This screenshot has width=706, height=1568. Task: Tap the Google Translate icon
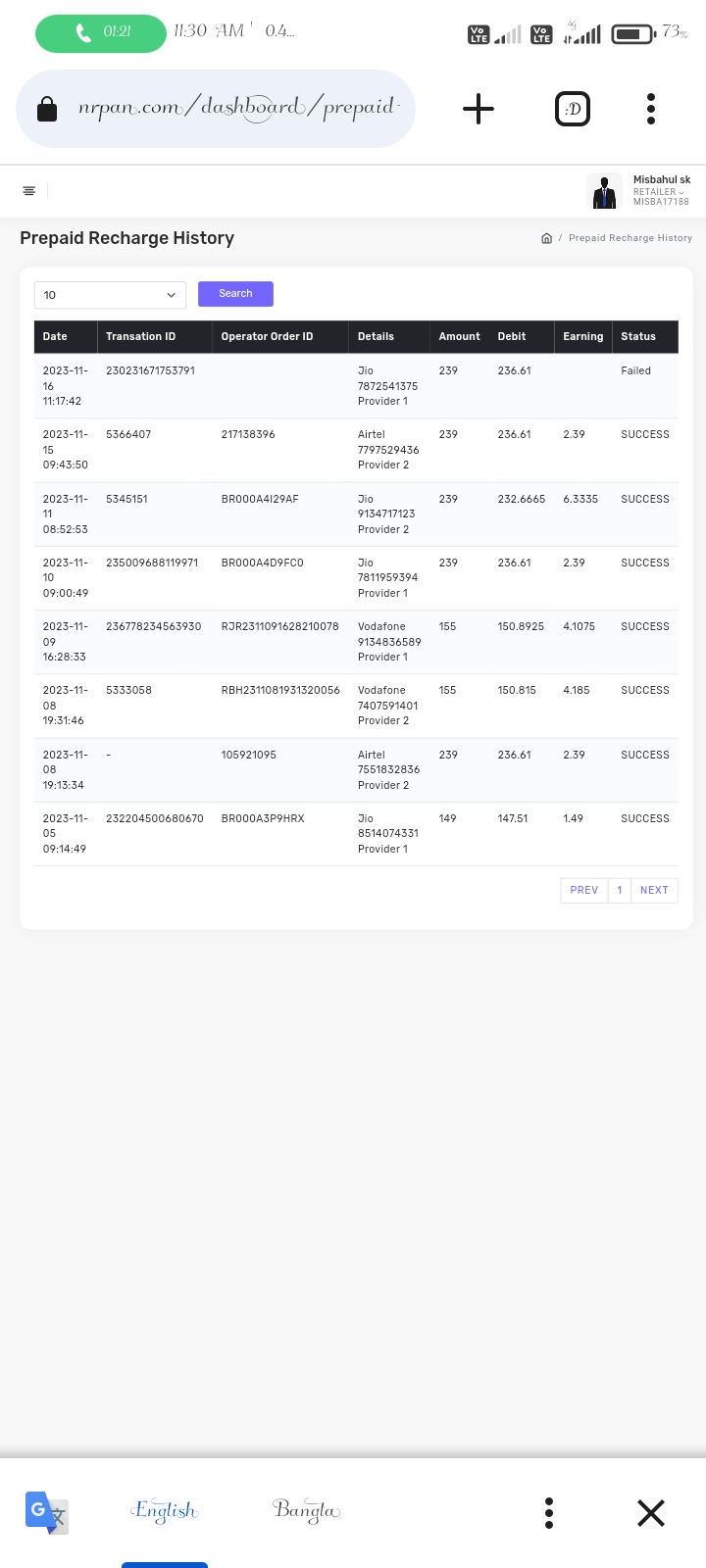point(45,1512)
